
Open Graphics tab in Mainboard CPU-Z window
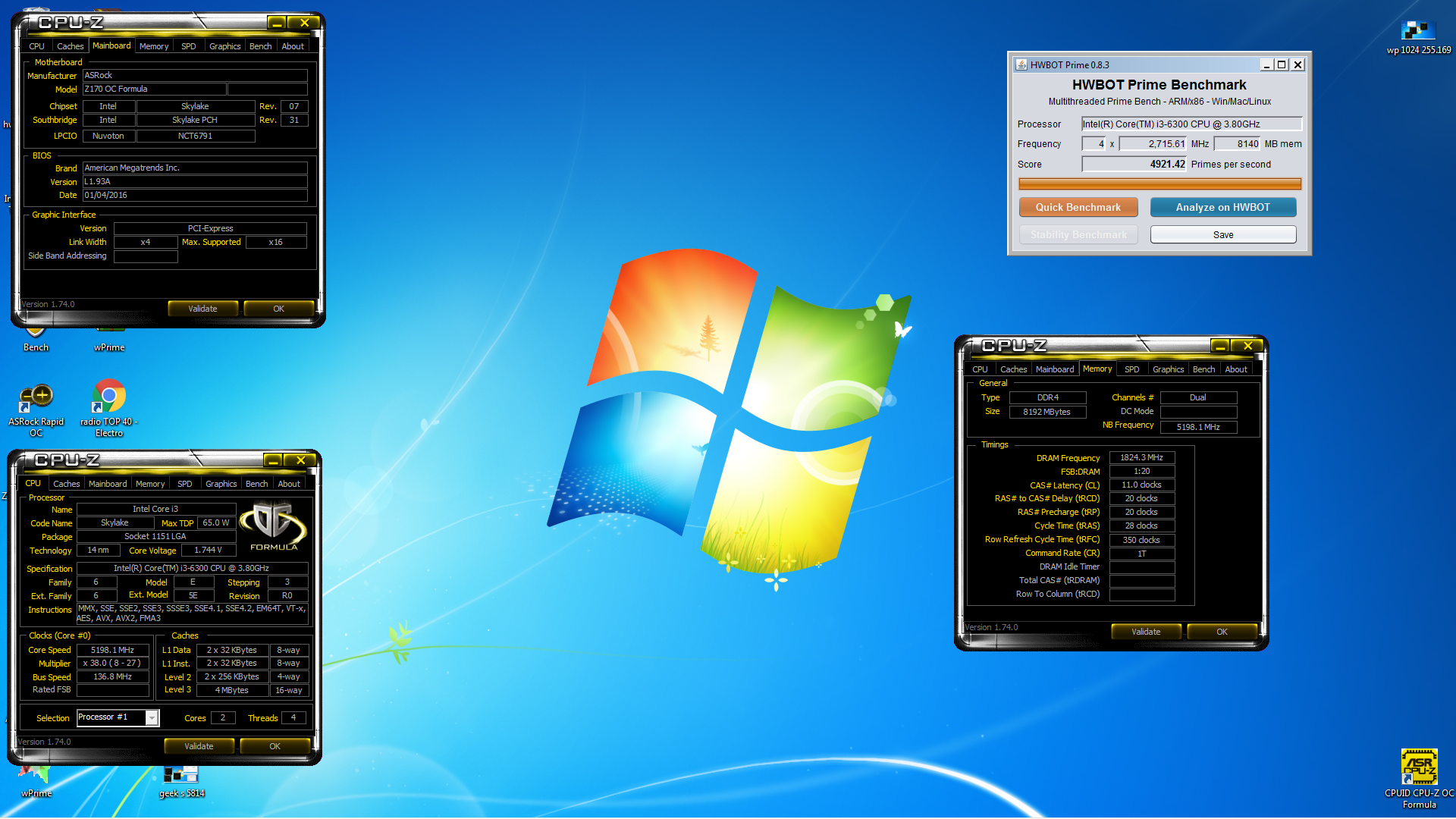[x=224, y=46]
